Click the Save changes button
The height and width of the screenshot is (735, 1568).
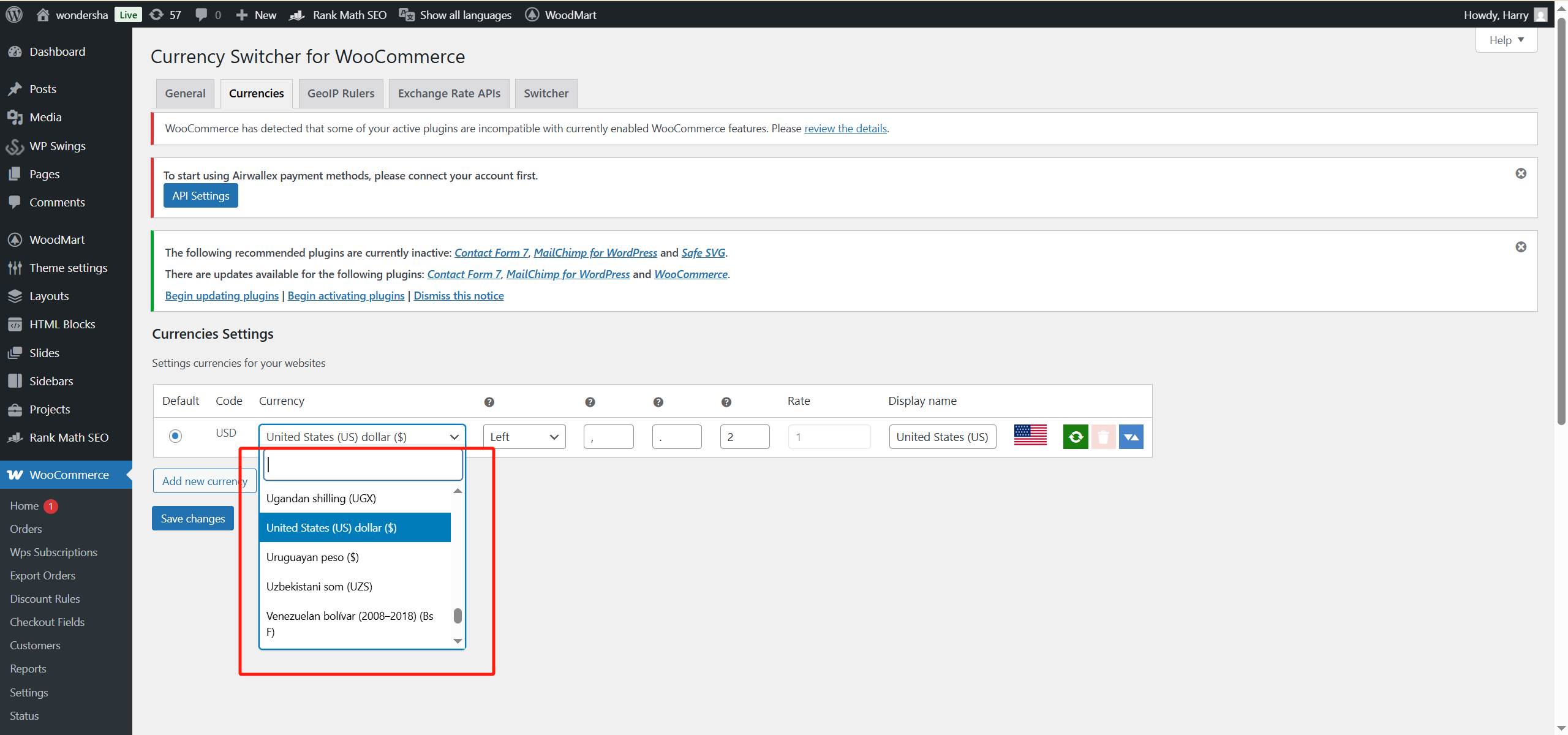(192, 518)
